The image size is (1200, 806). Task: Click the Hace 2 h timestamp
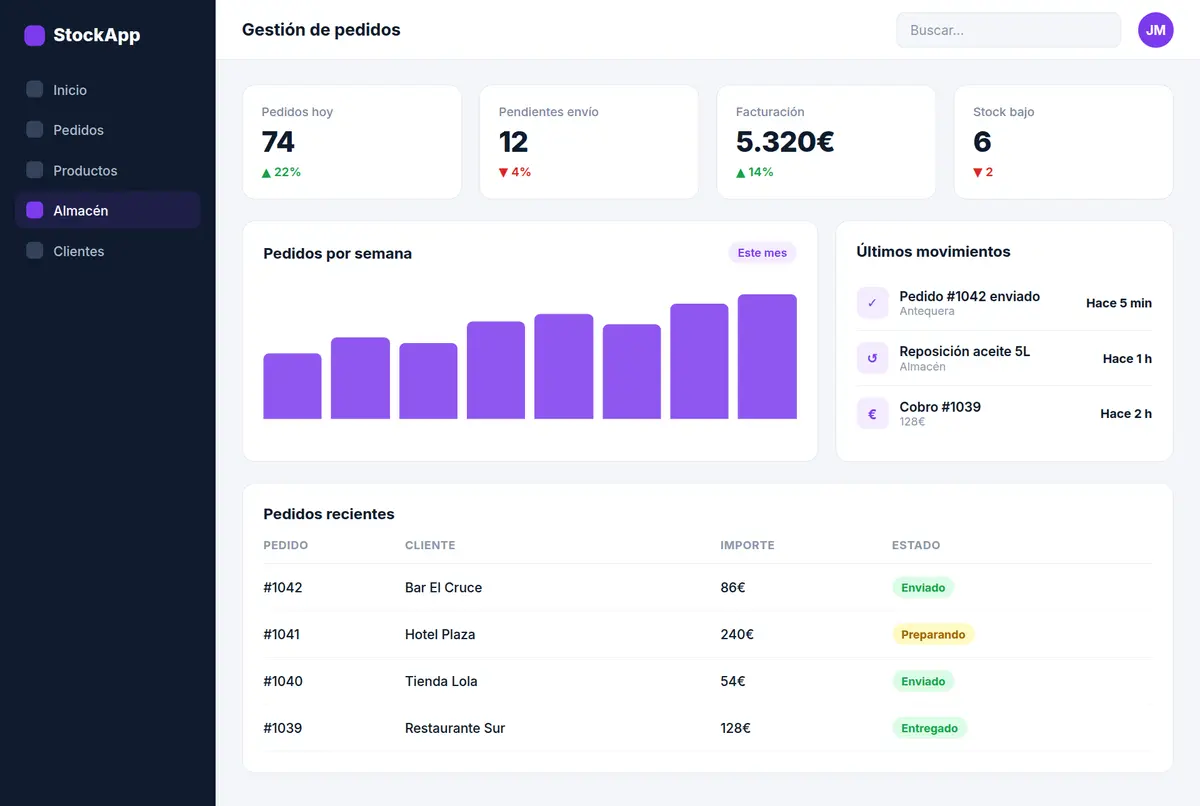[x=1126, y=413]
